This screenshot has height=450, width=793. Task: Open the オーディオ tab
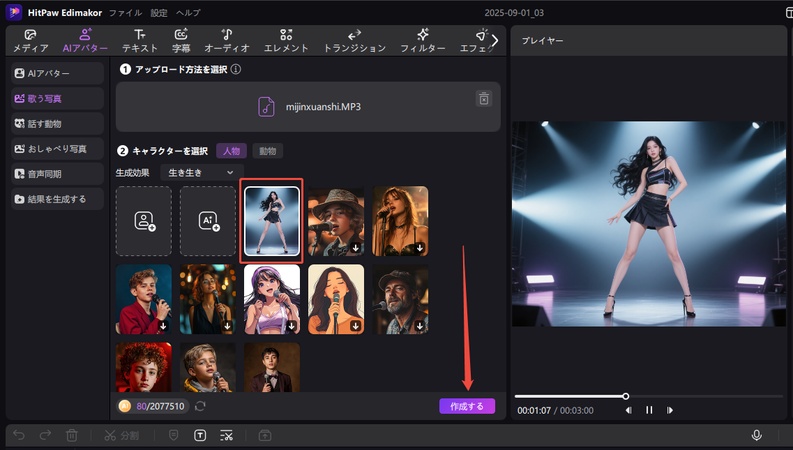(x=227, y=41)
